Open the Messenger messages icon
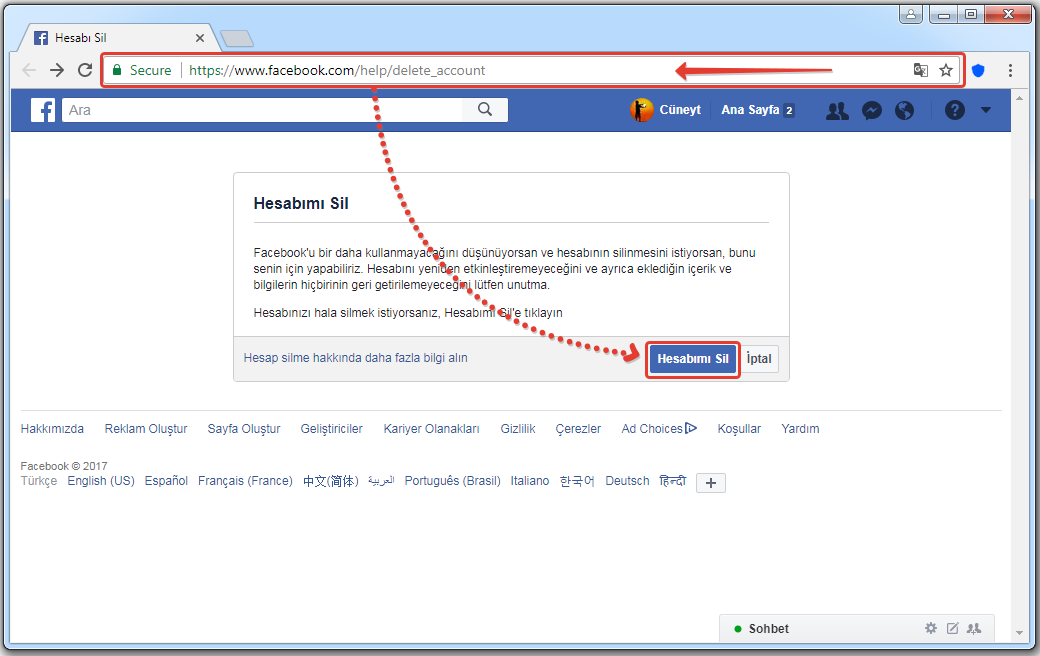 pos(872,111)
